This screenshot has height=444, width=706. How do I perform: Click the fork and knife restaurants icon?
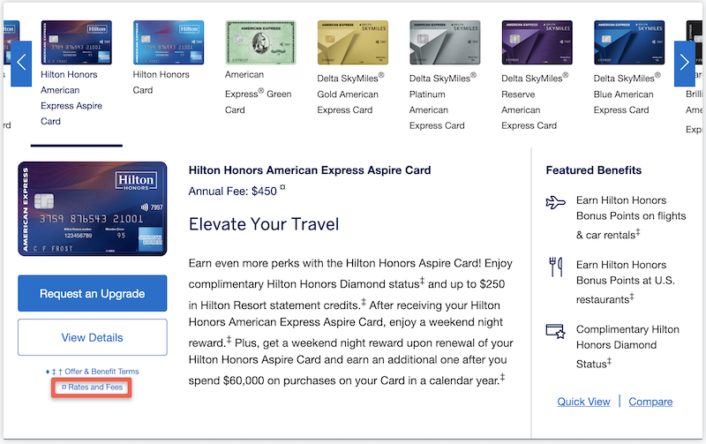point(556,266)
